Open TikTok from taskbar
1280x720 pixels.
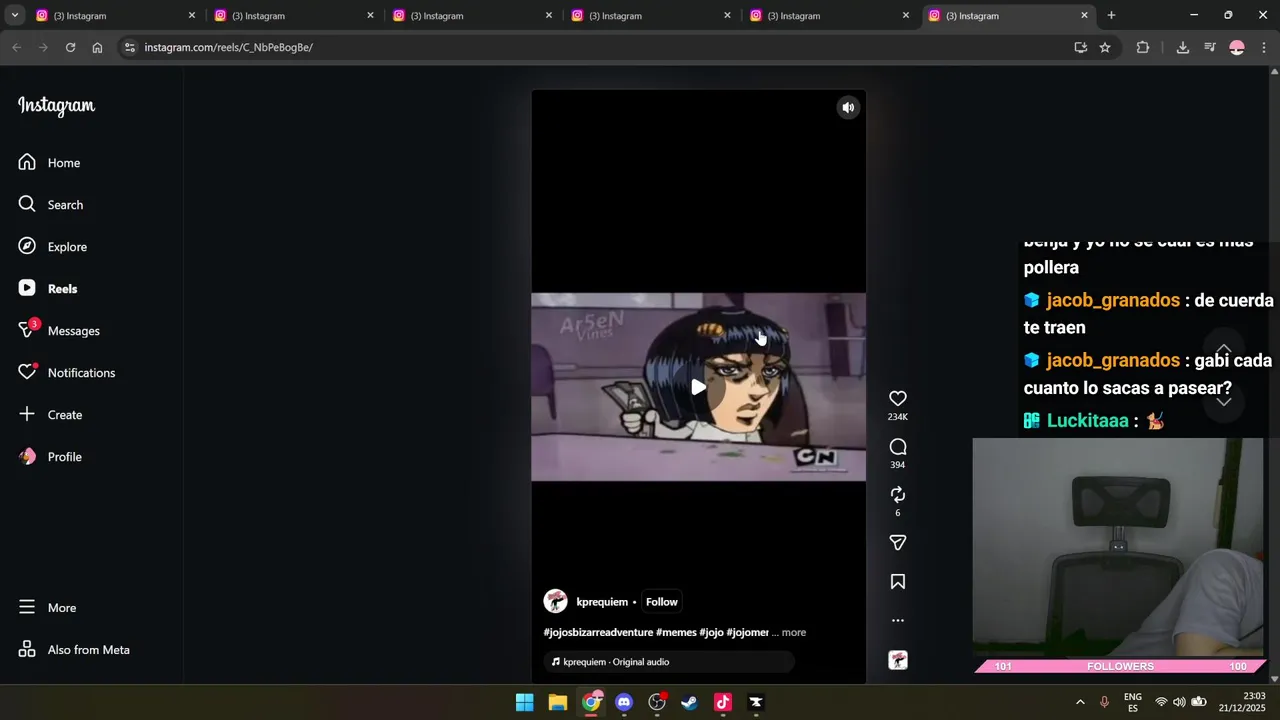click(x=723, y=703)
